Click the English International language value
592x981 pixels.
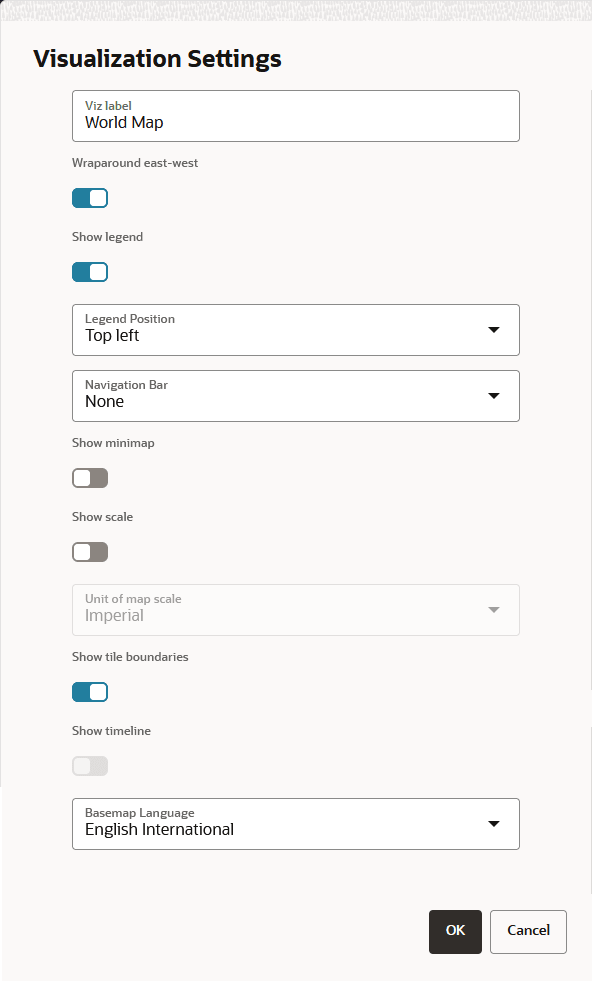coord(160,830)
